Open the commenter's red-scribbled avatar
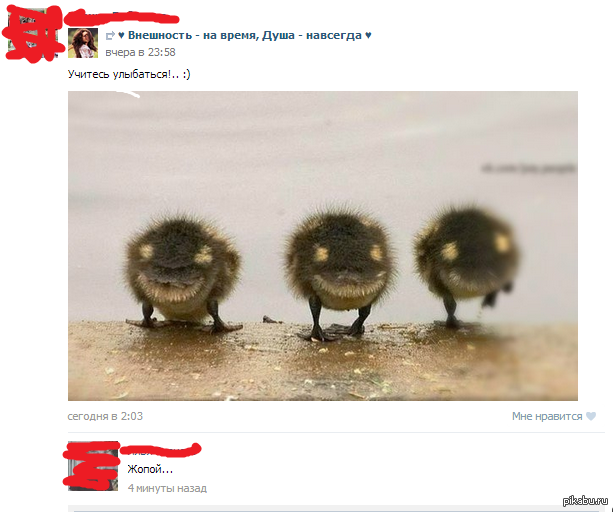Screen dimensions: 613x512 (93, 466)
